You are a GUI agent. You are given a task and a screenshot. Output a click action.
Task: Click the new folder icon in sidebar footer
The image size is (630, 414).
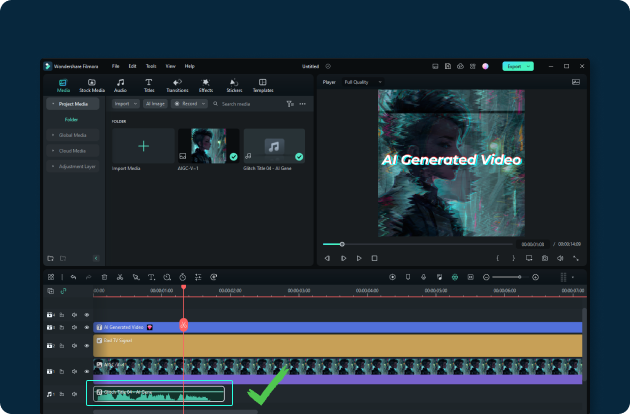click(x=50, y=258)
